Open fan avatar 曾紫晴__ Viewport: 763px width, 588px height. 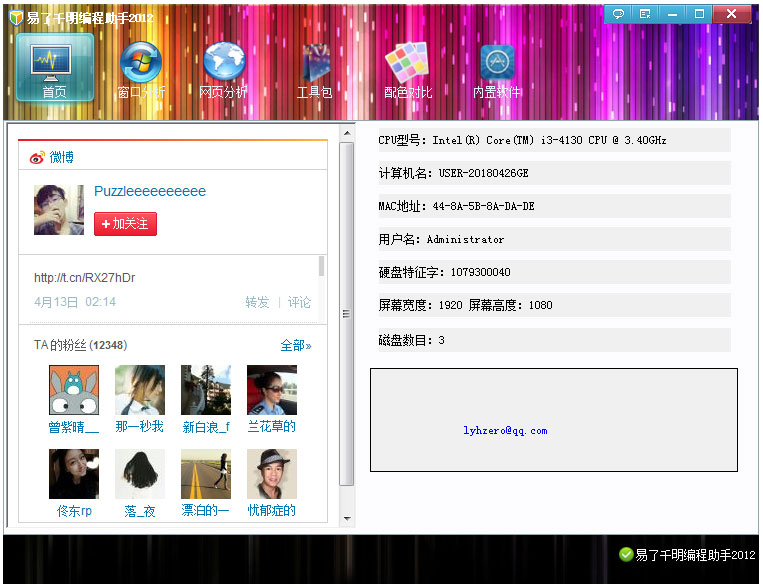point(74,390)
